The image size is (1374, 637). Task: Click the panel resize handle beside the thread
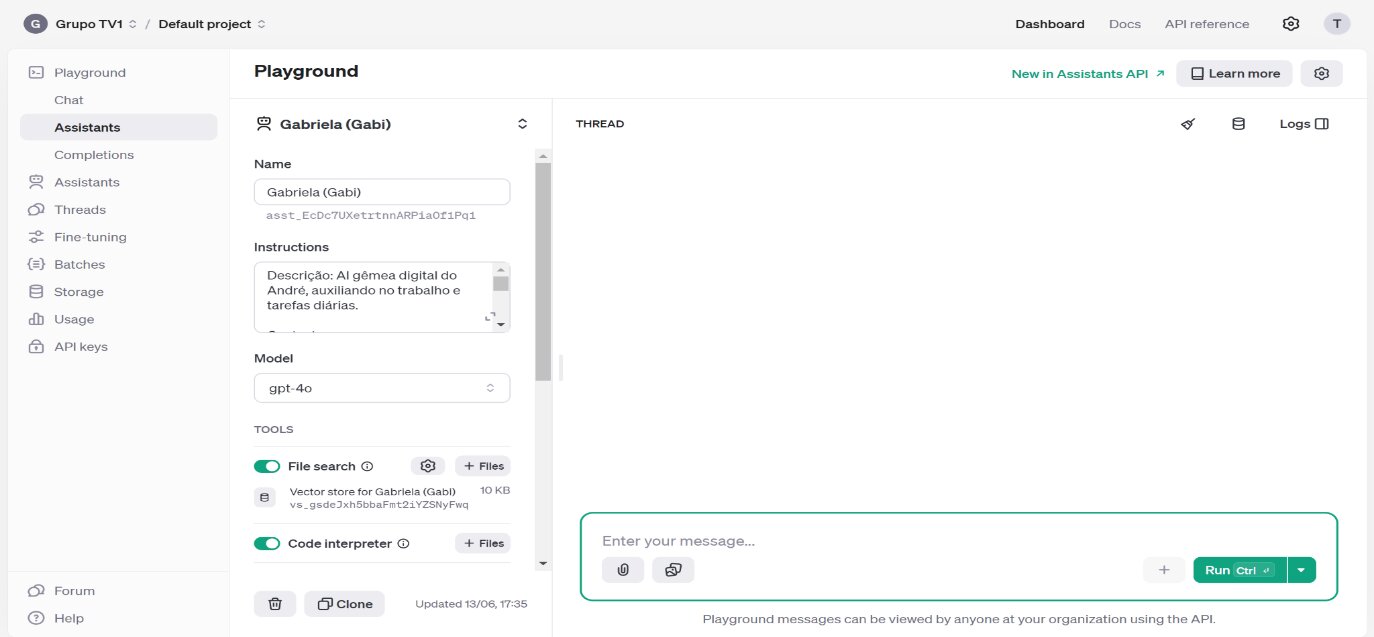pos(561,367)
